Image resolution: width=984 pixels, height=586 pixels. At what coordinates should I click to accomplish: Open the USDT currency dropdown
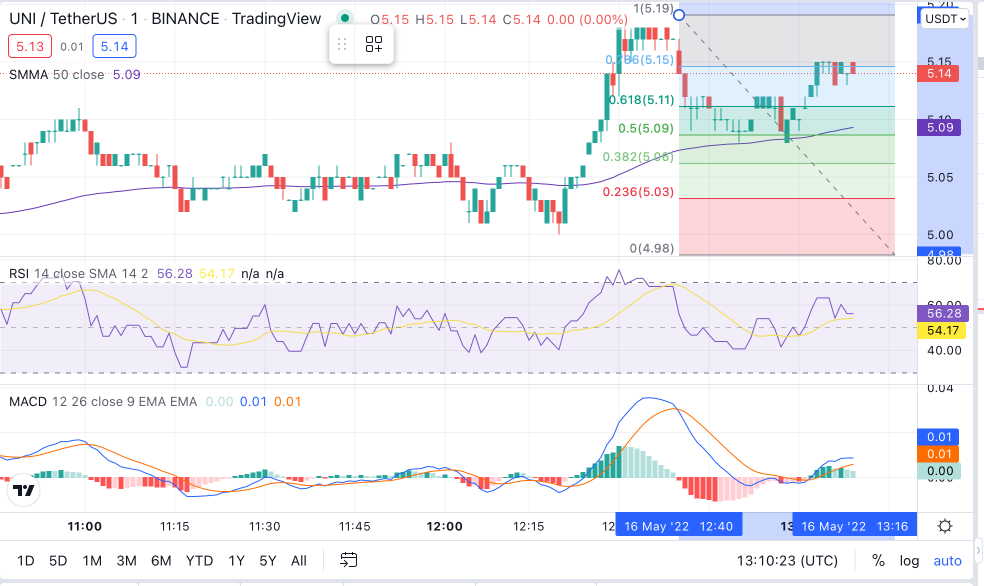944,19
